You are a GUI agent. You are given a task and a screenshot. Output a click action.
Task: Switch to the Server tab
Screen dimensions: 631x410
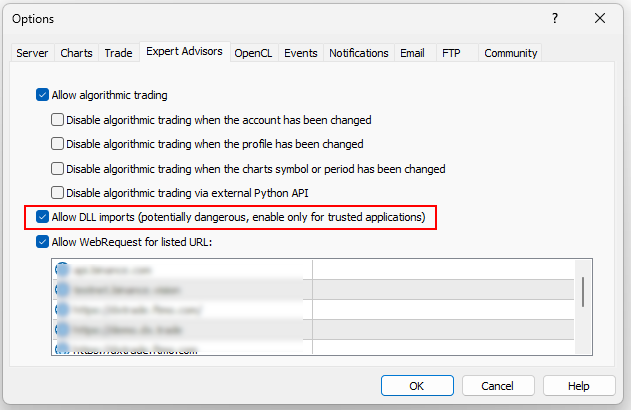tap(32, 53)
